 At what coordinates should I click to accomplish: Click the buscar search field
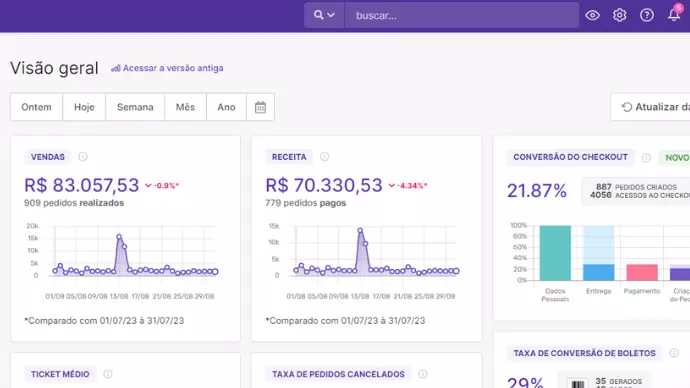(462, 15)
